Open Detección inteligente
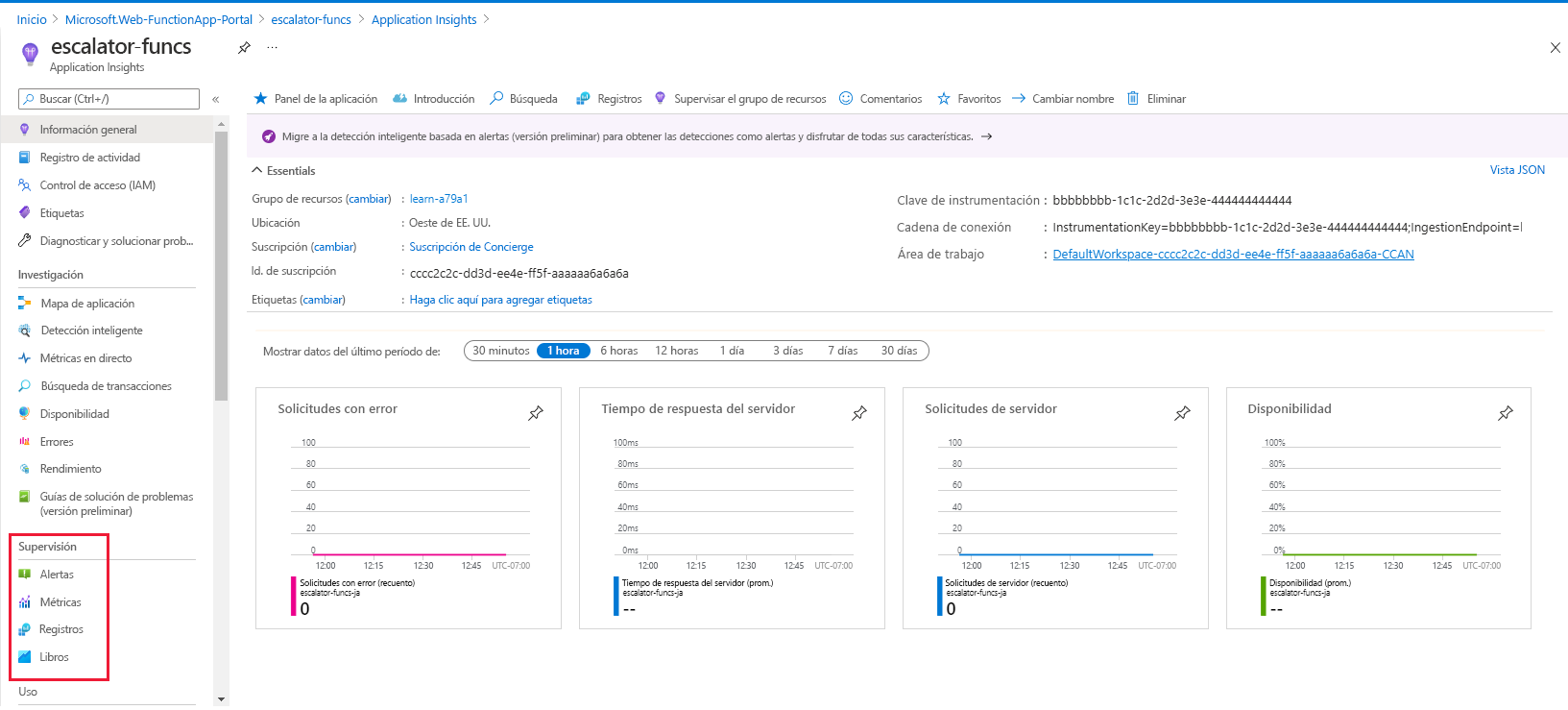1568x710 pixels. [107, 331]
